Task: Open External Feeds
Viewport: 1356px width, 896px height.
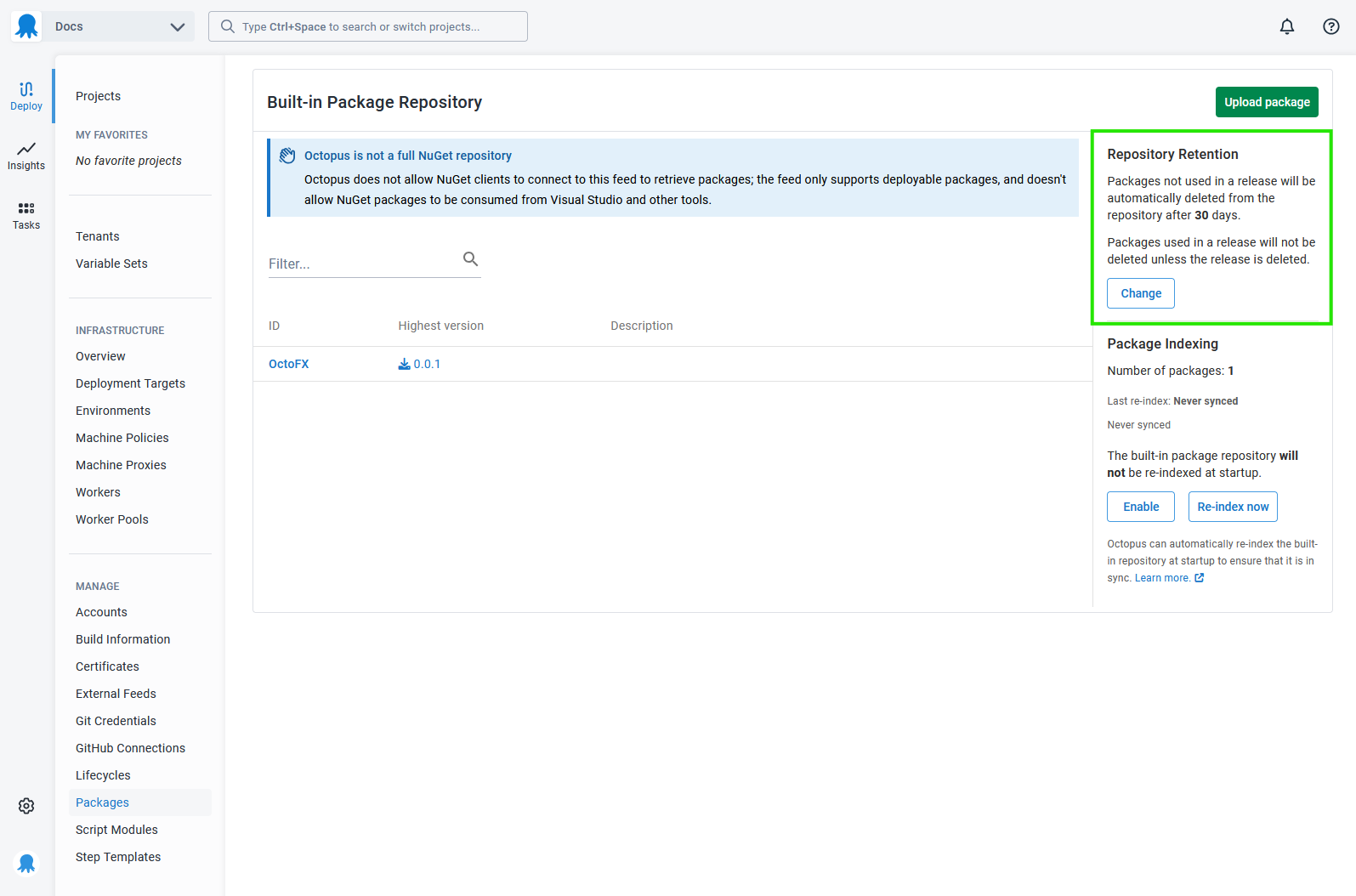Action: [116, 694]
